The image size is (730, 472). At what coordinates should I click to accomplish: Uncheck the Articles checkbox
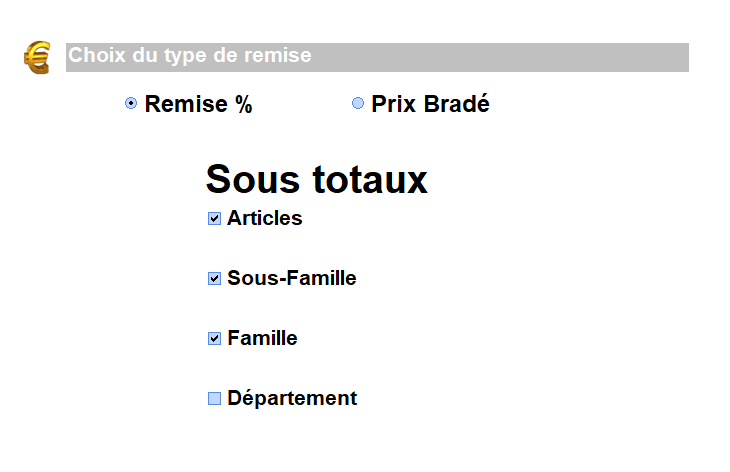(x=214, y=218)
